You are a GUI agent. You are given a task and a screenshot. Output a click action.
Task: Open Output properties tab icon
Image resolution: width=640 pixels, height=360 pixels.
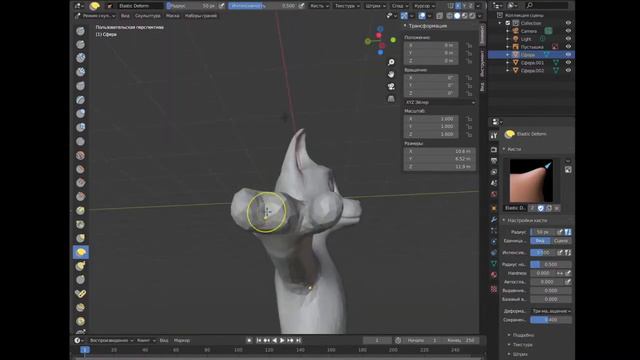click(x=494, y=161)
